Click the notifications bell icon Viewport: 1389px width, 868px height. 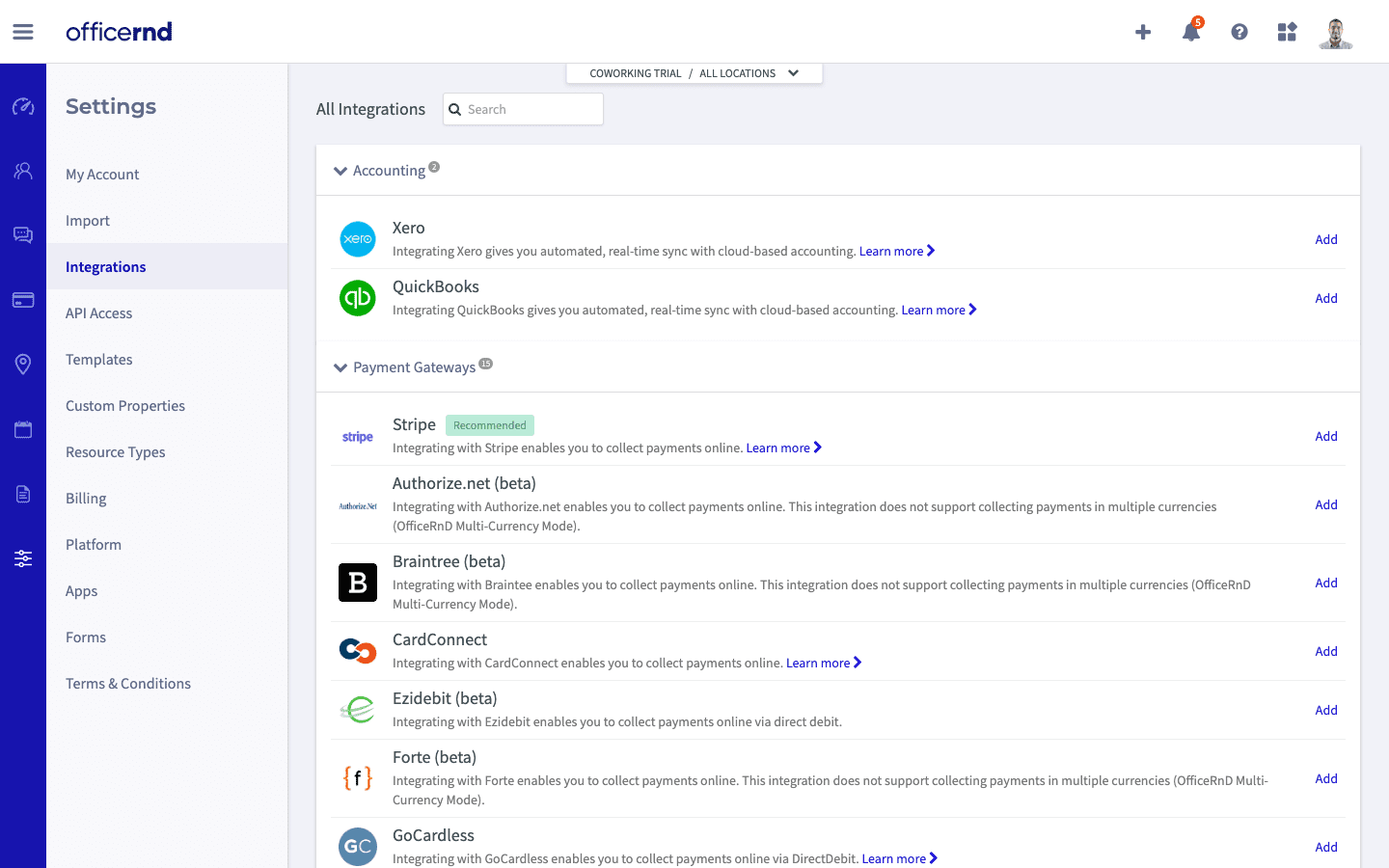1191,32
